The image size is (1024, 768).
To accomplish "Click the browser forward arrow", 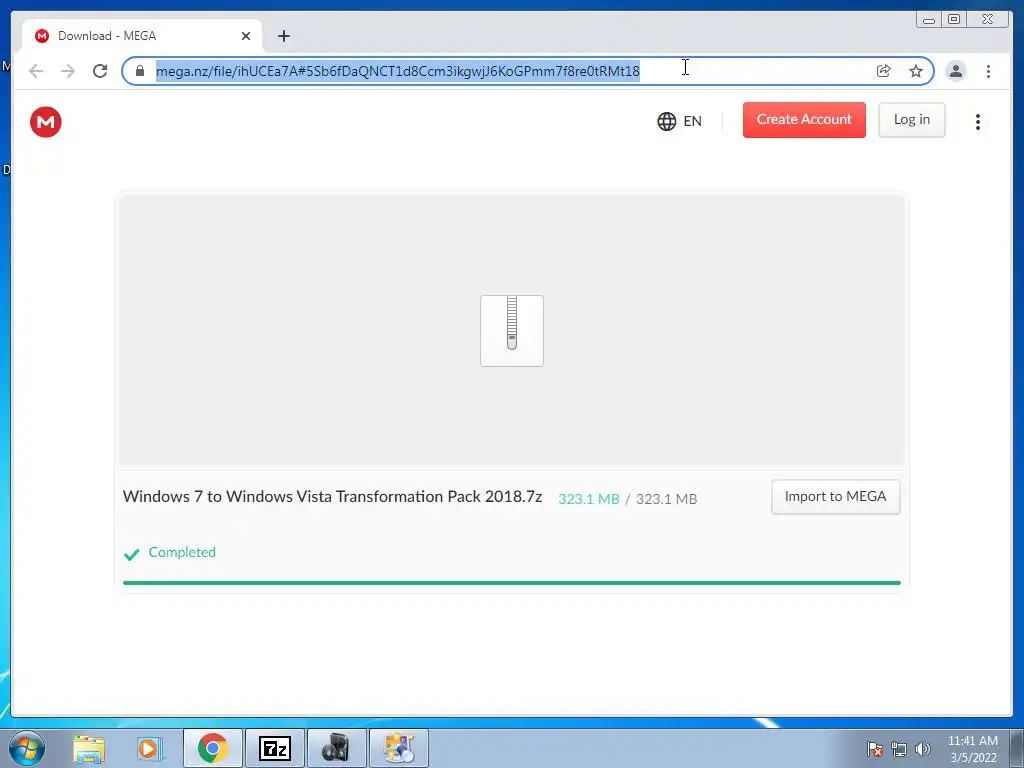I will [68, 71].
